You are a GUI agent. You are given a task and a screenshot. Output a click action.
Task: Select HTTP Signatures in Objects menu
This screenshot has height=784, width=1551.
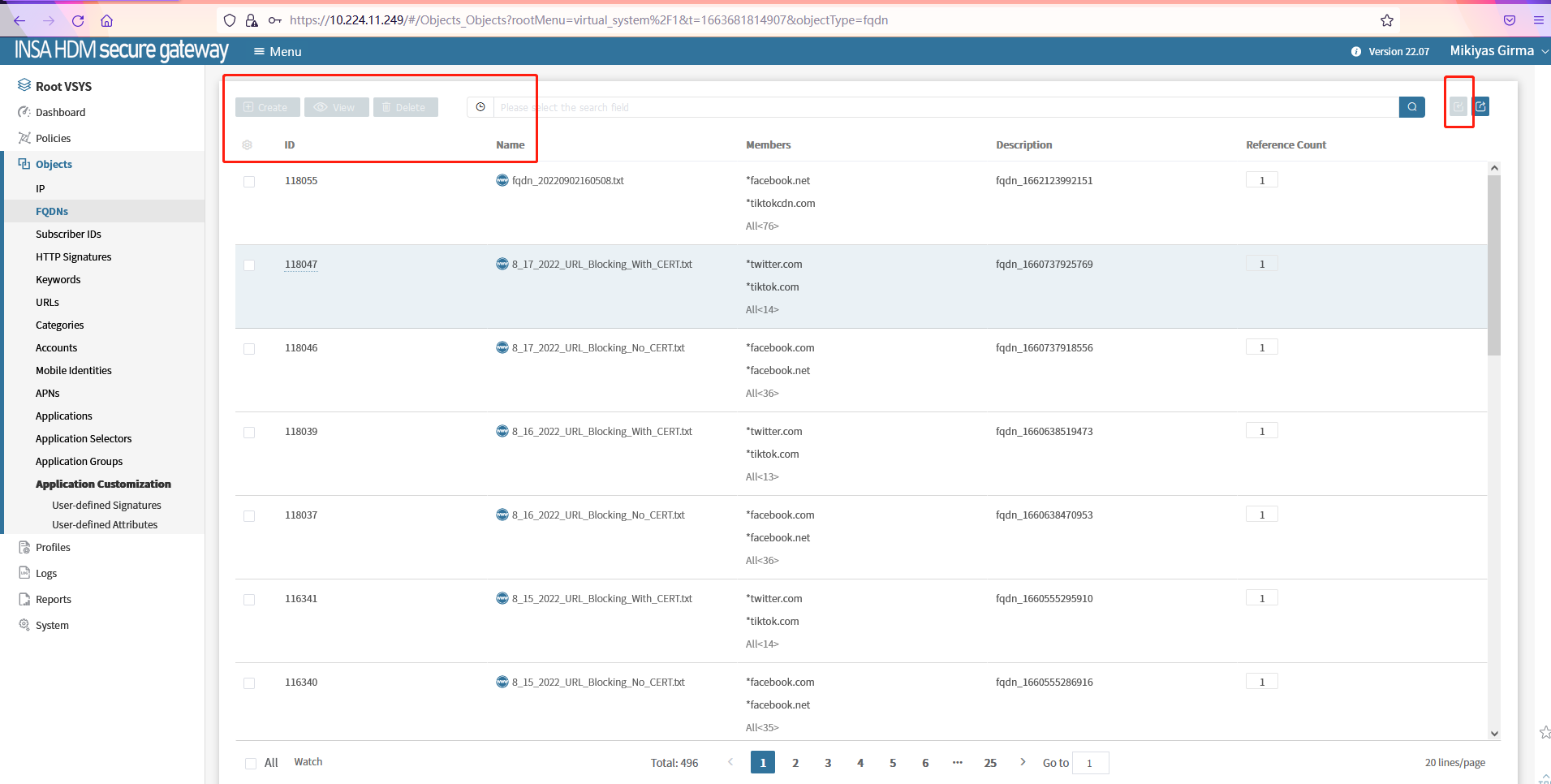(73, 257)
